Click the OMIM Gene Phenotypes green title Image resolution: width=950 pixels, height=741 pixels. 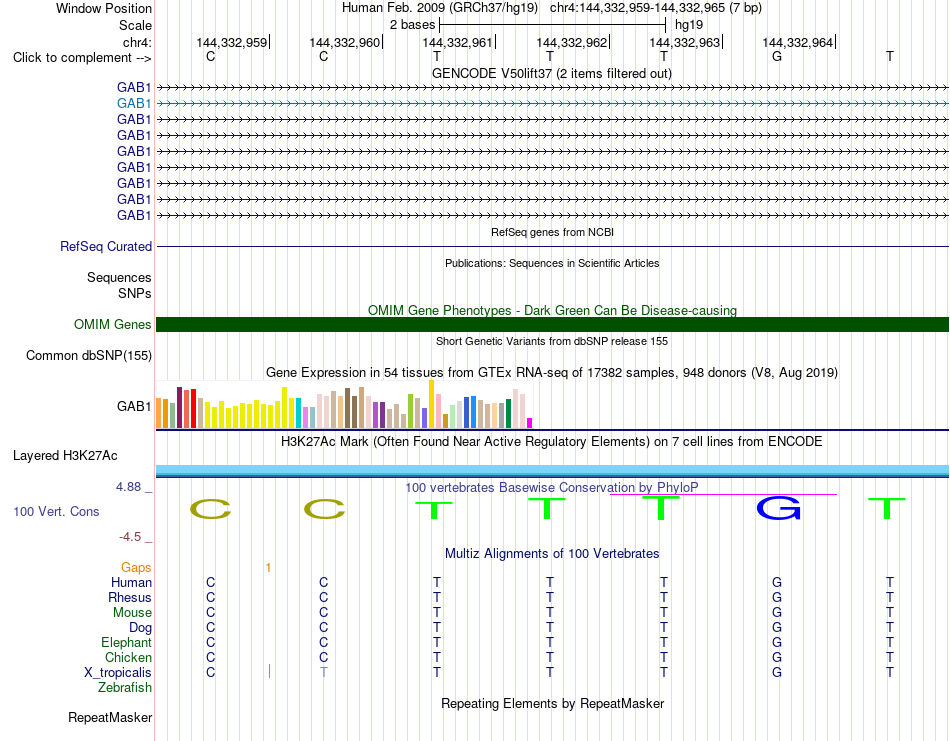coord(552,310)
